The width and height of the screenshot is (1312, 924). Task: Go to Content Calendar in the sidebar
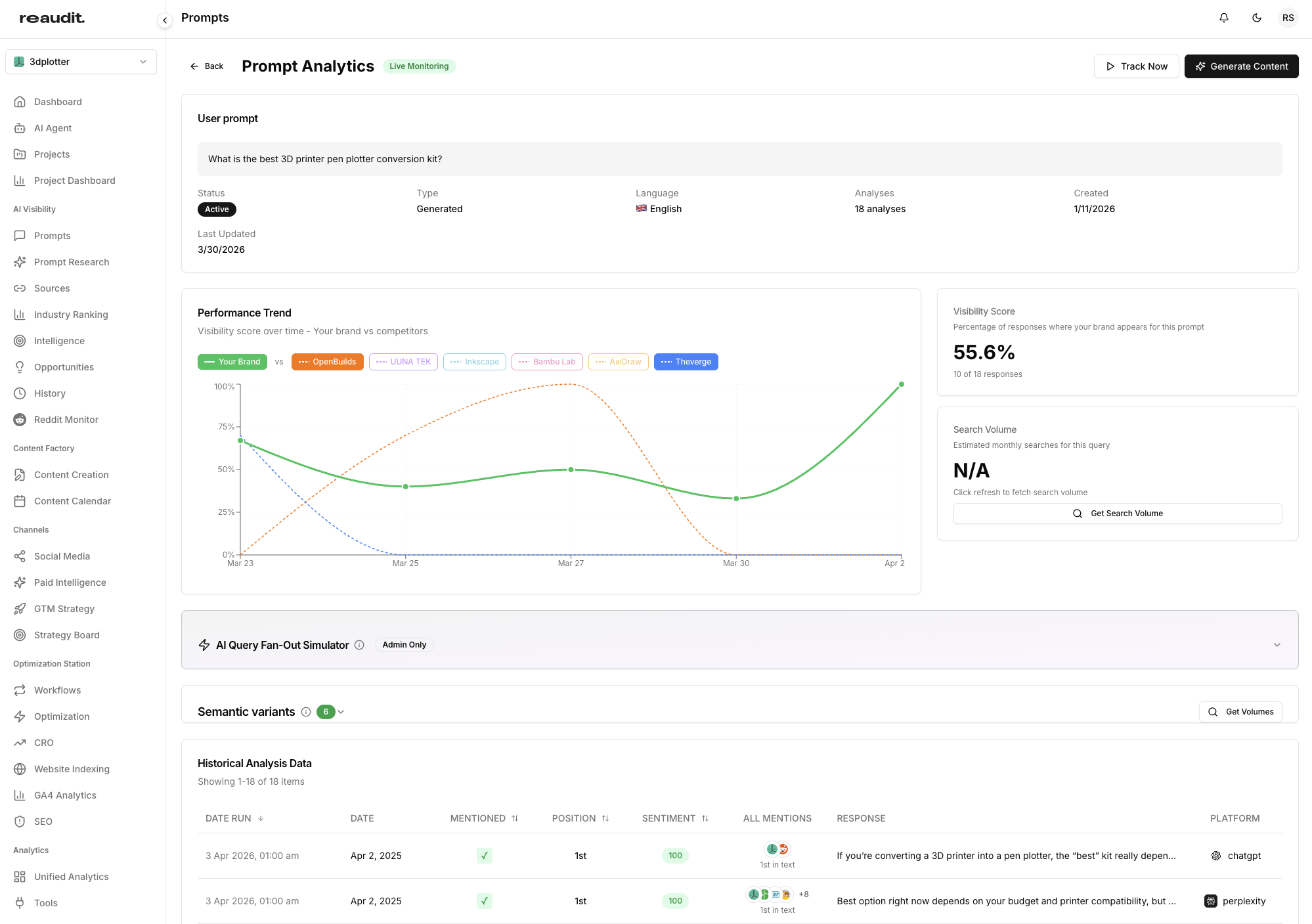72,500
